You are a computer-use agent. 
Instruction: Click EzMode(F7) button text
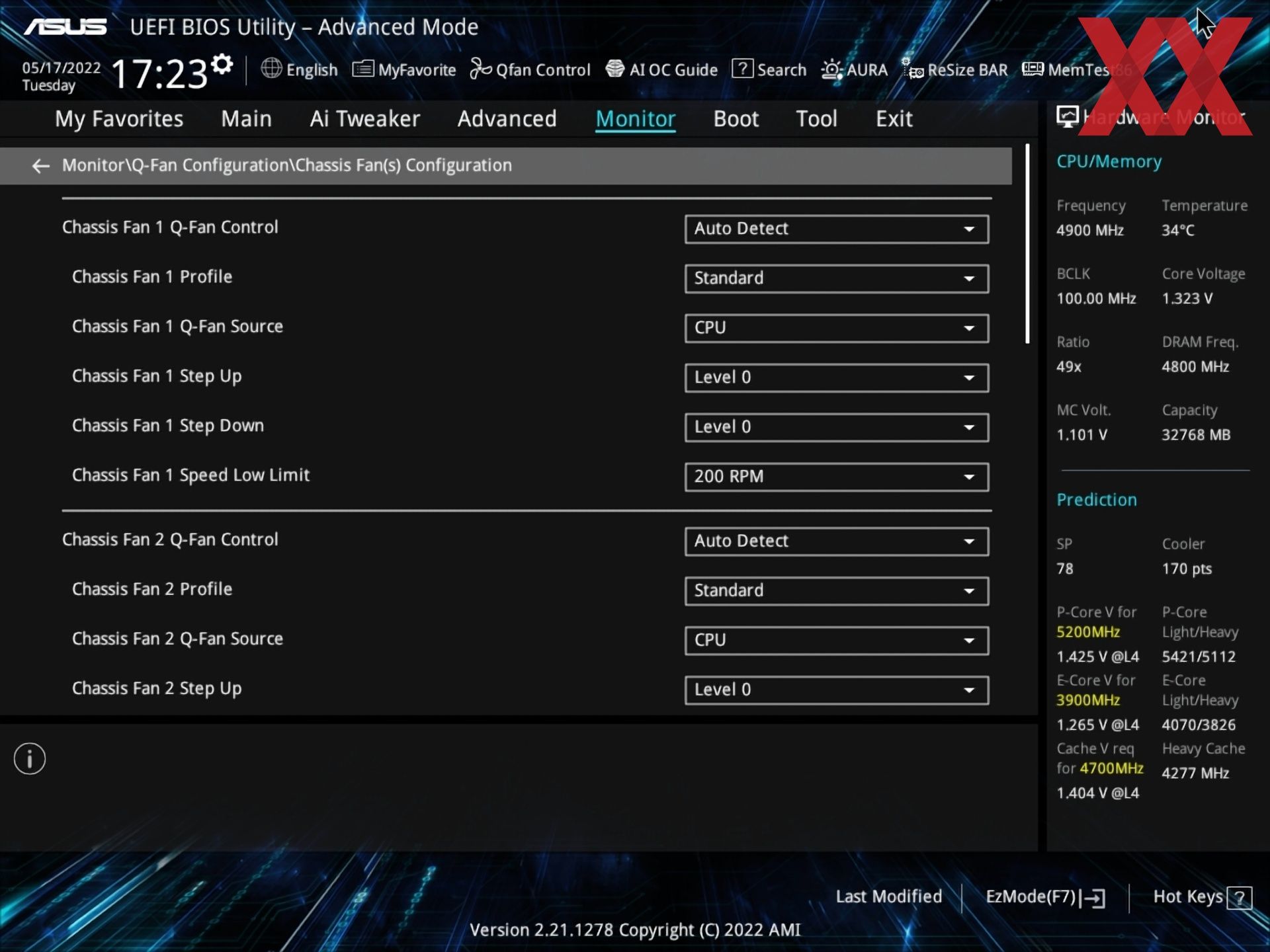pos(1031,897)
